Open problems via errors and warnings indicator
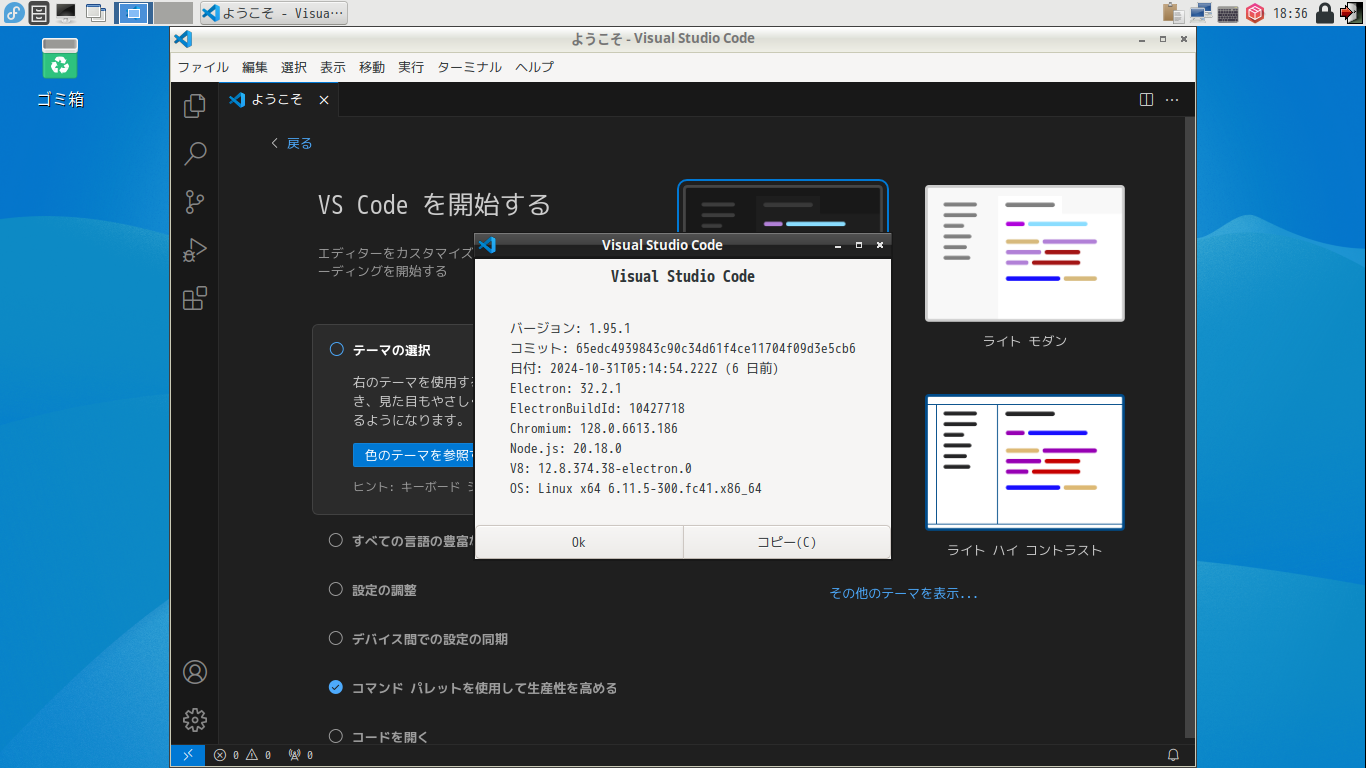 pos(242,755)
